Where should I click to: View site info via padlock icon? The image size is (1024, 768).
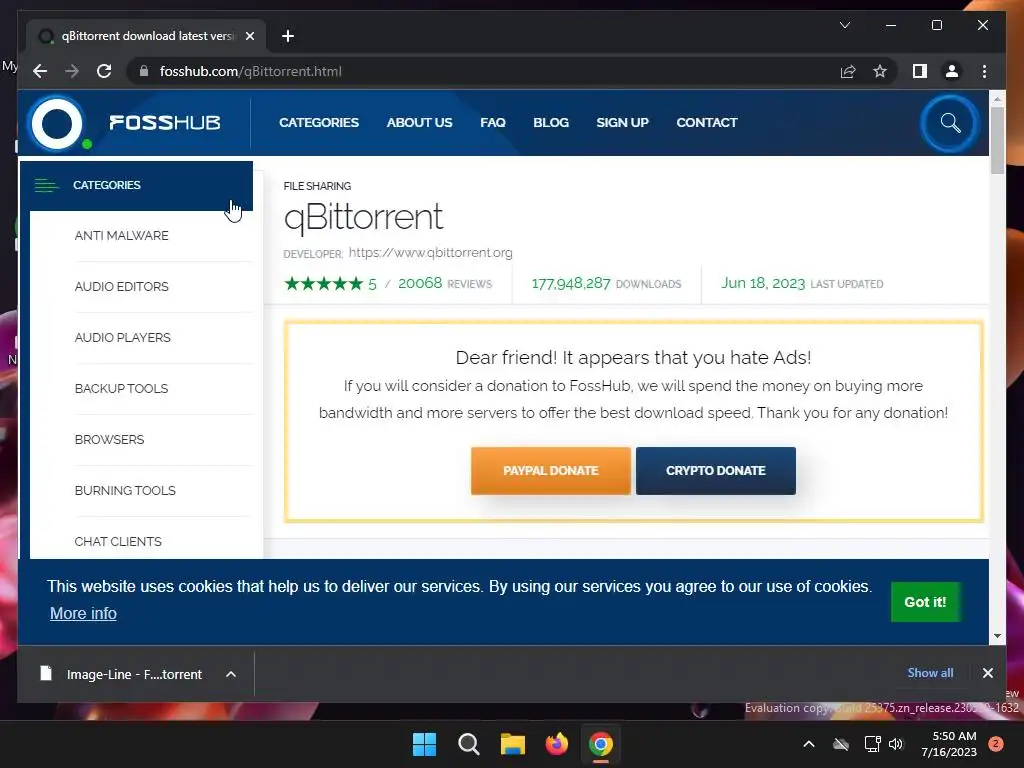point(144,71)
